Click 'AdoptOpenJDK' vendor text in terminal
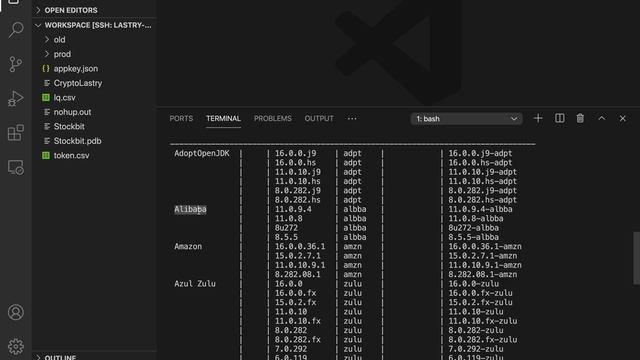 202,153
